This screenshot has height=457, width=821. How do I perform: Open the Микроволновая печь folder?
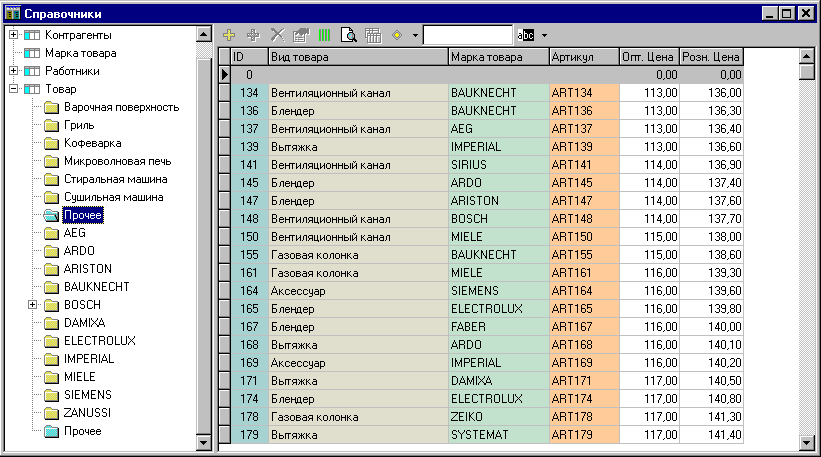[x=117, y=161]
